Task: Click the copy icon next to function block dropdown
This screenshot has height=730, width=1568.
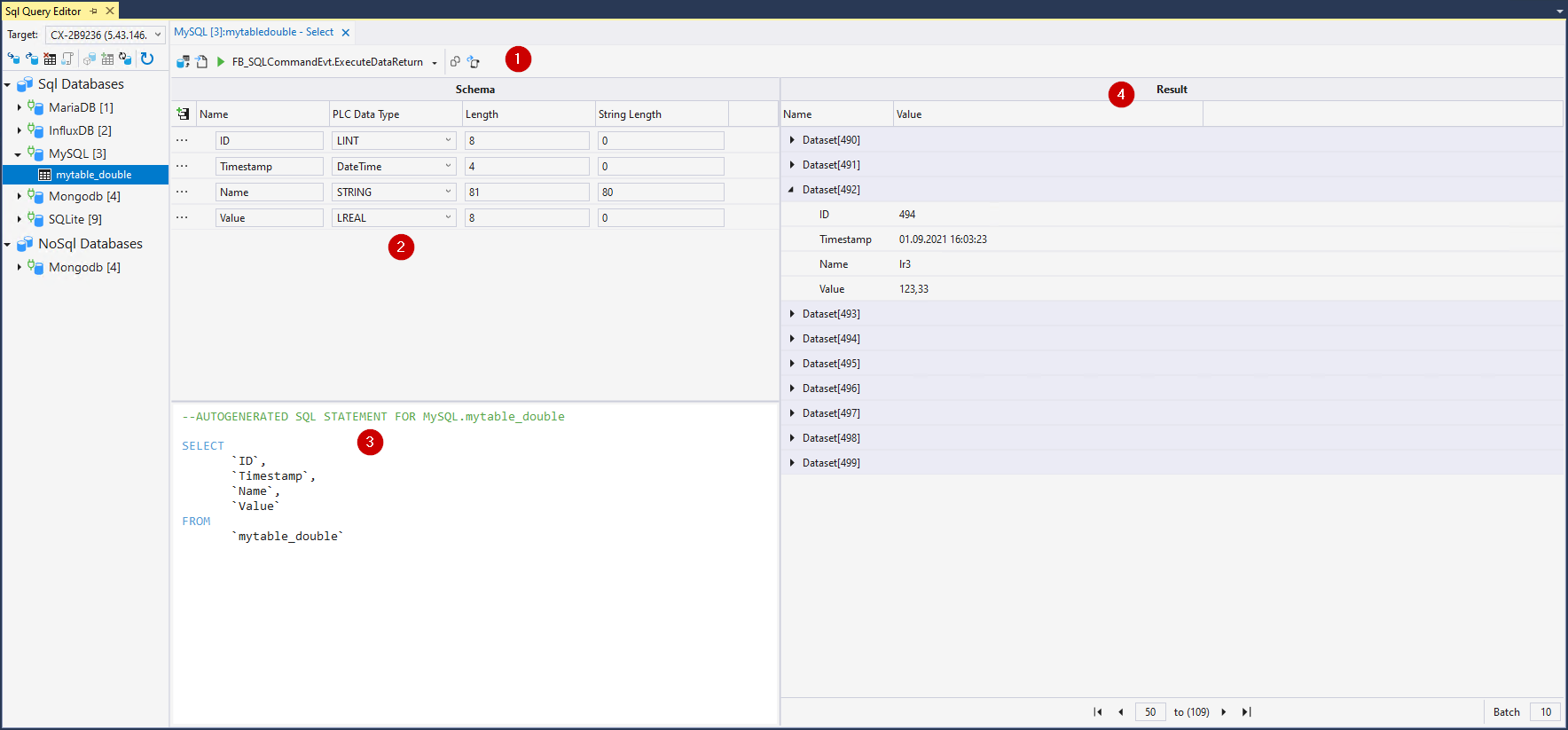Action: pyautogui.click(x=455, y=62)
